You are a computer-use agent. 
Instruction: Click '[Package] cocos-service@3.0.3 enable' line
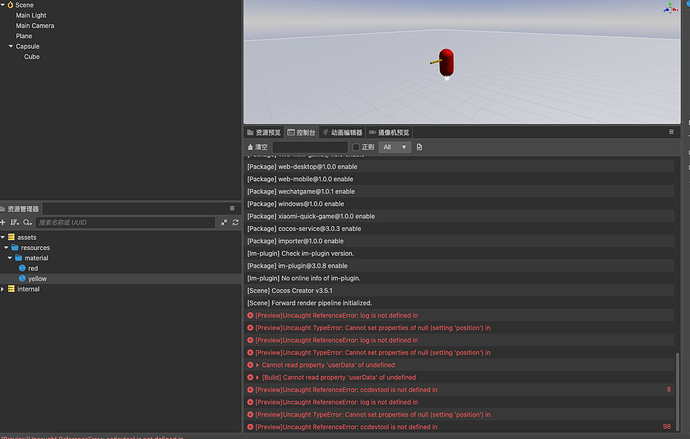[x=304, y=229]
